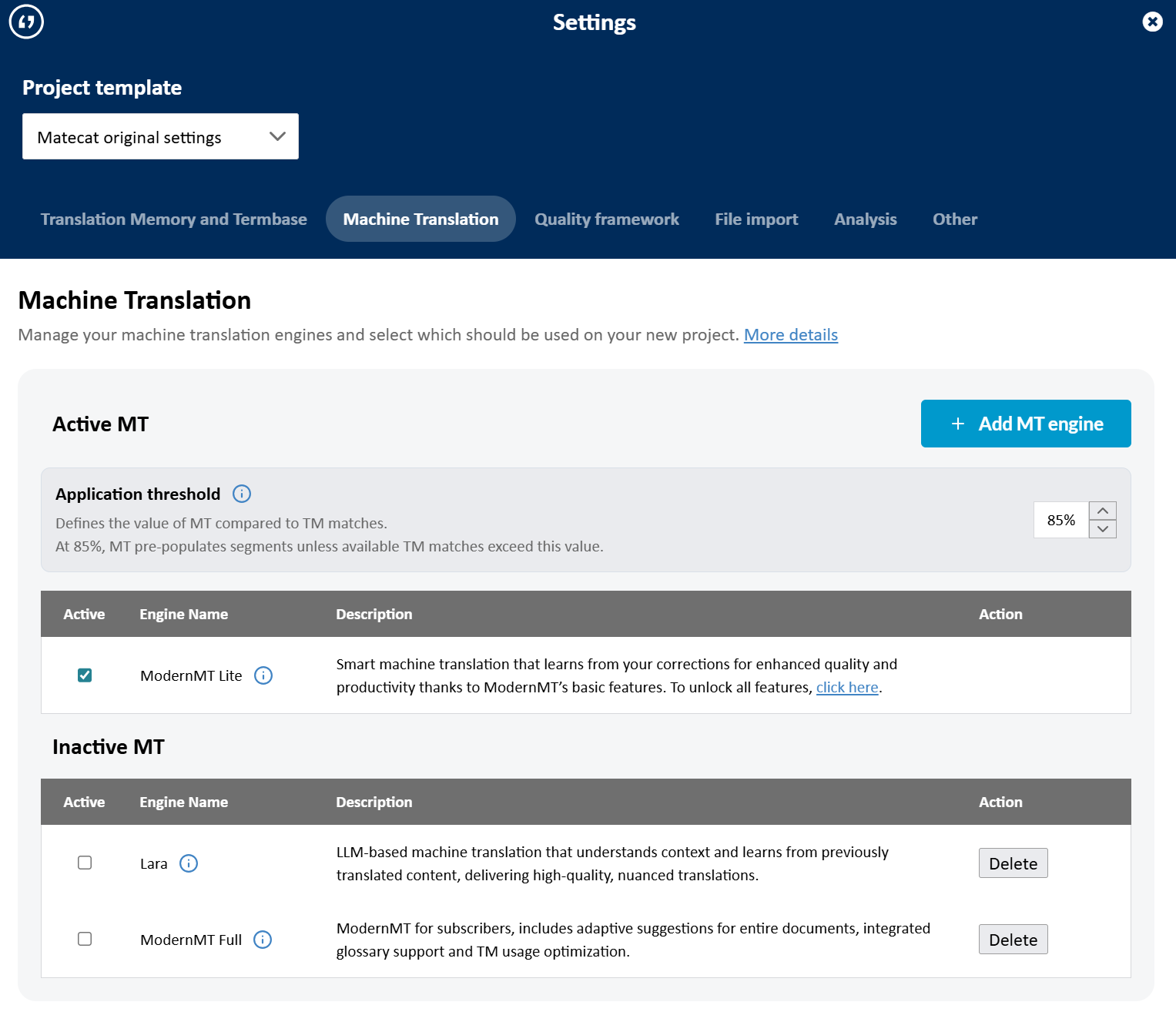
Task: Click the Inactive MT heading
Action: coord(109,747)
